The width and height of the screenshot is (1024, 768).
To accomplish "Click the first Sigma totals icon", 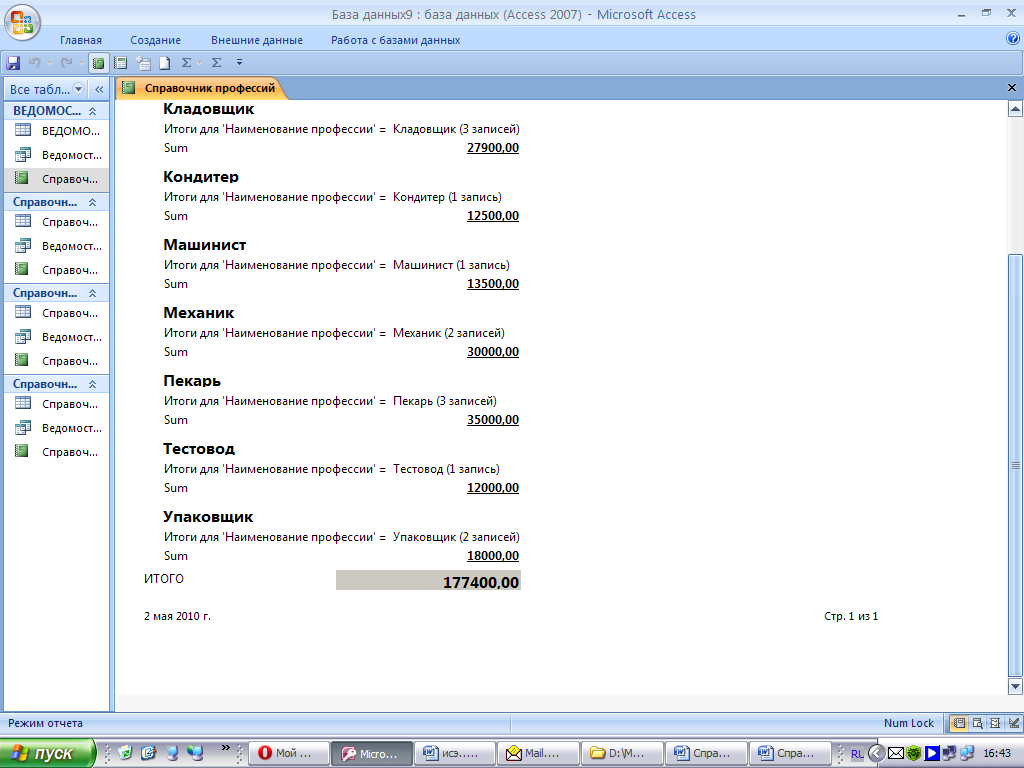I will point(186,63).
